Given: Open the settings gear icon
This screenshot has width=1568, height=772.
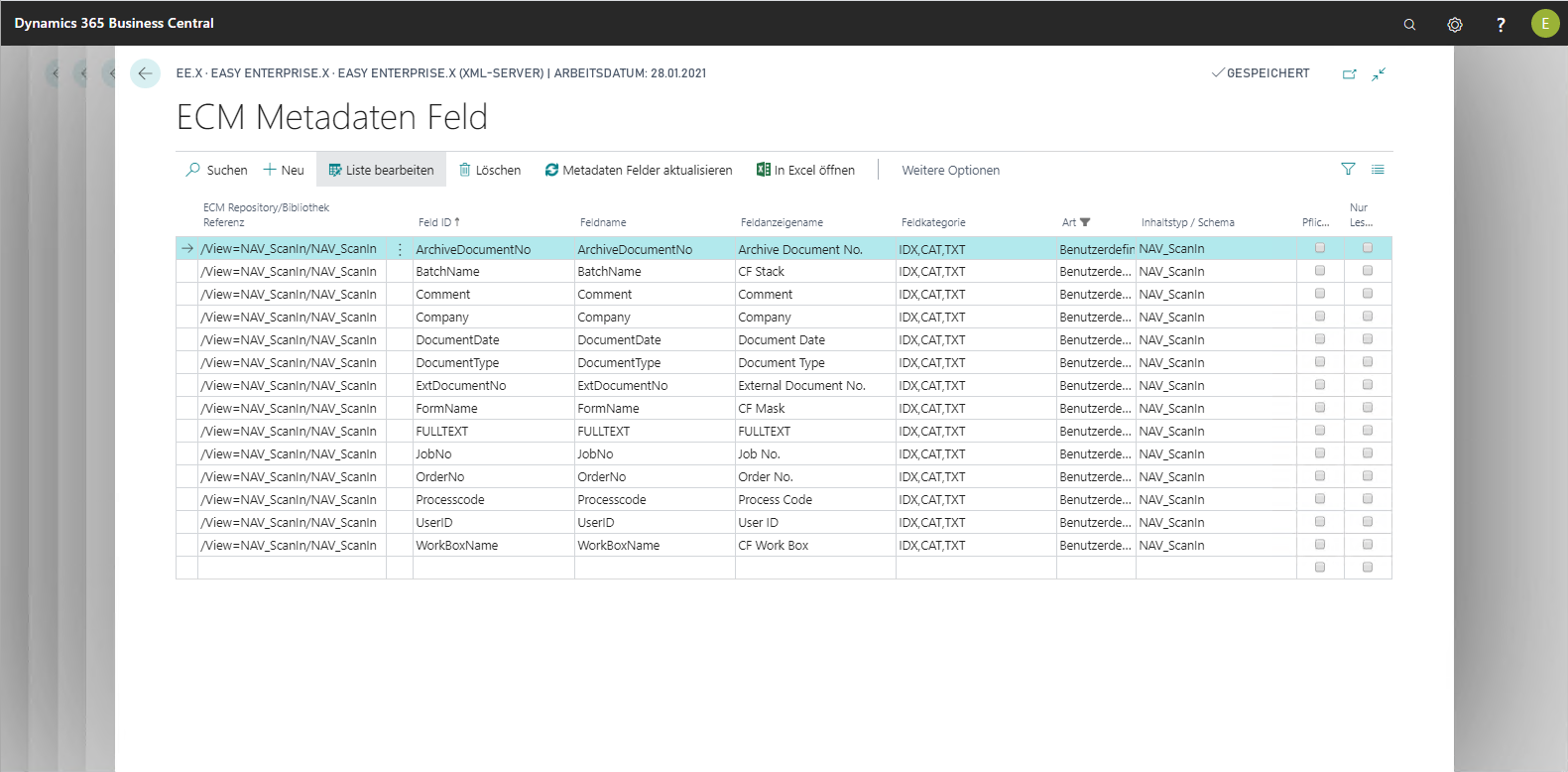Looking at the screenshot, I should coord(1455,24).
